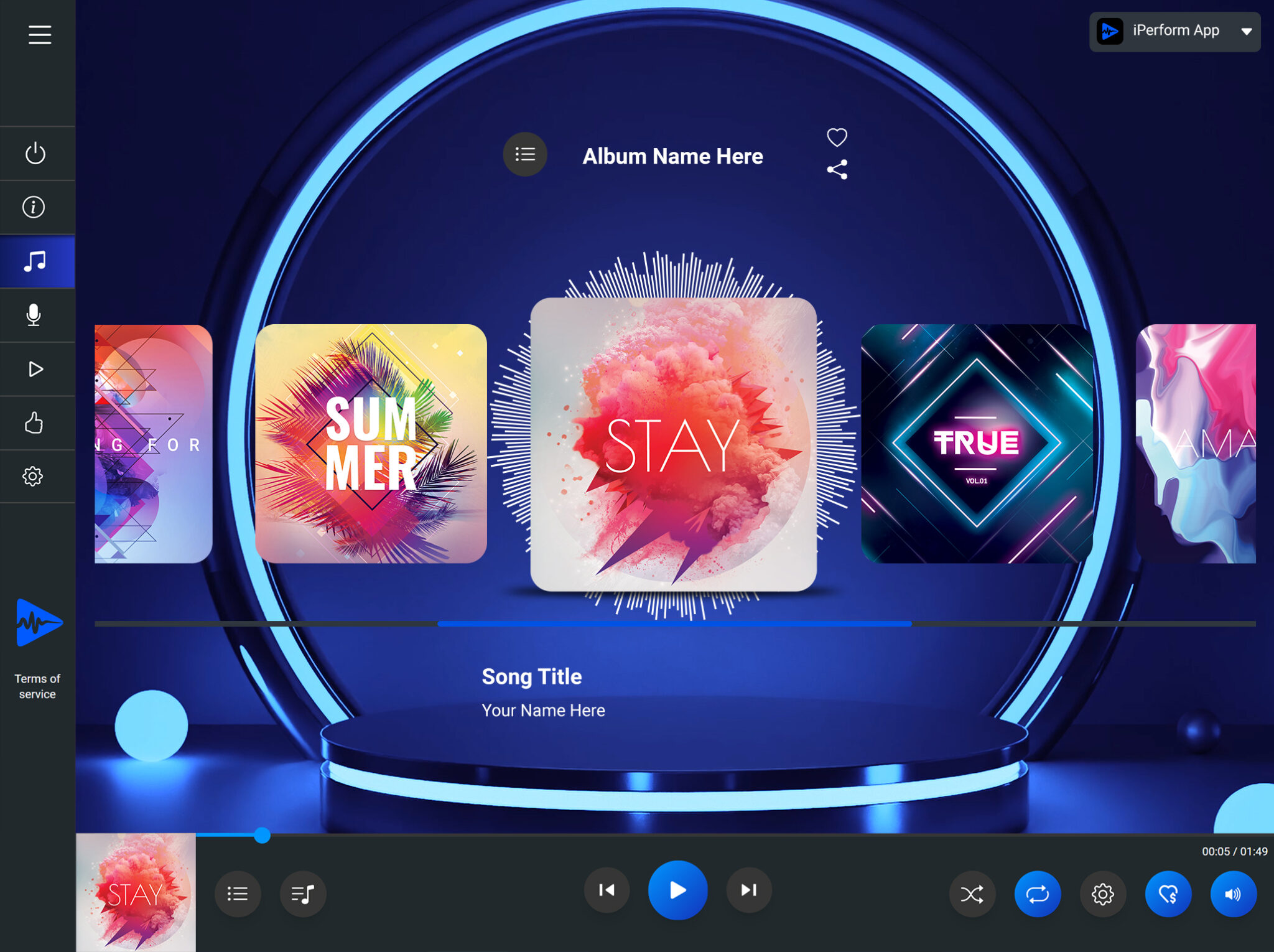Favorite the album with the heart icon

837,136
